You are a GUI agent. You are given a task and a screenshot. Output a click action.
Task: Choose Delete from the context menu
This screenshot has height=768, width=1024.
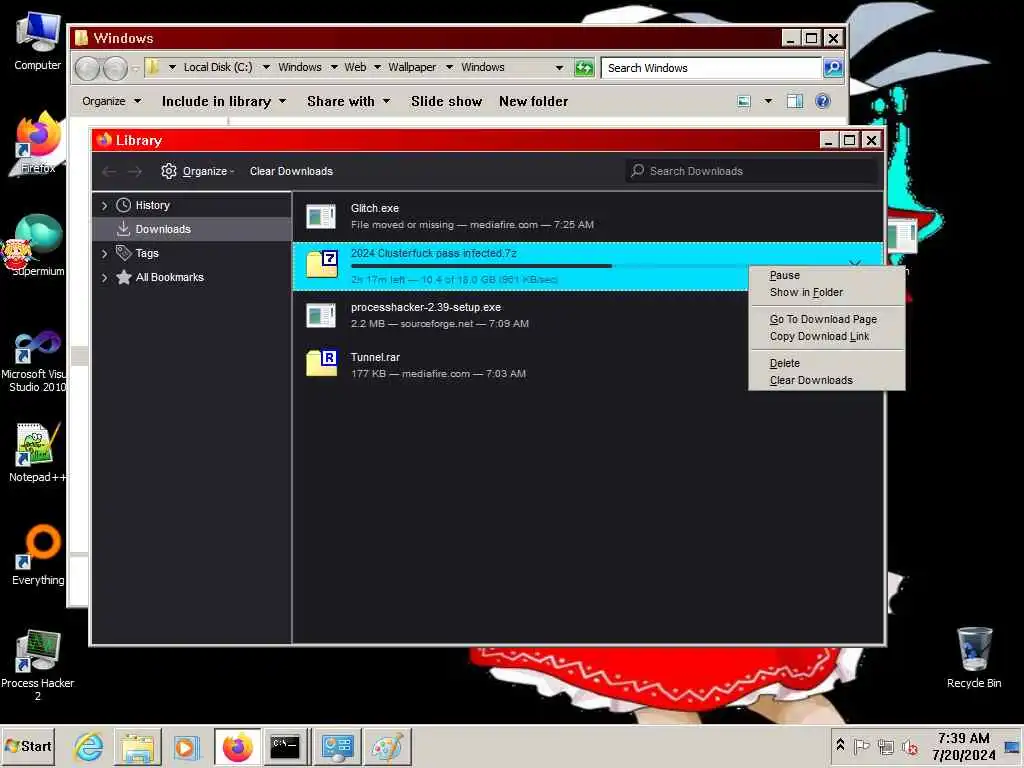[x=827, y=363]
